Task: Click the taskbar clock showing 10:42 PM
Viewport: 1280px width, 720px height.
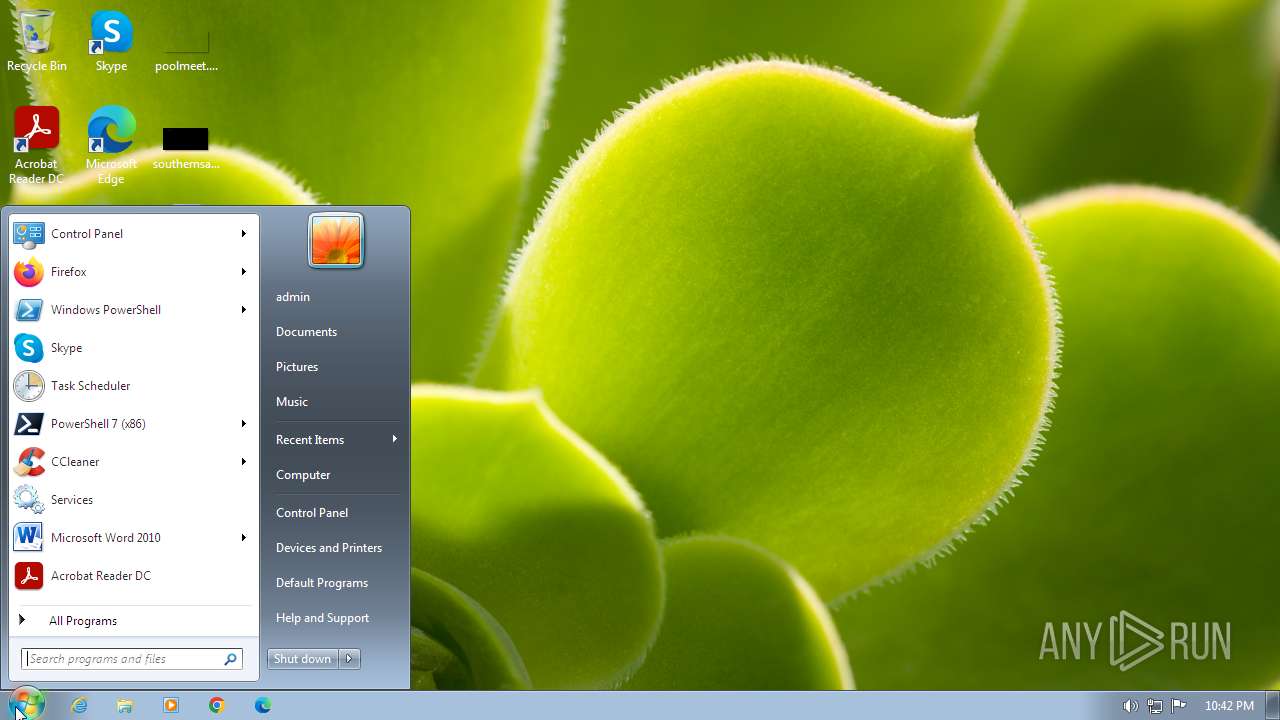Action: coord(1229,706)
